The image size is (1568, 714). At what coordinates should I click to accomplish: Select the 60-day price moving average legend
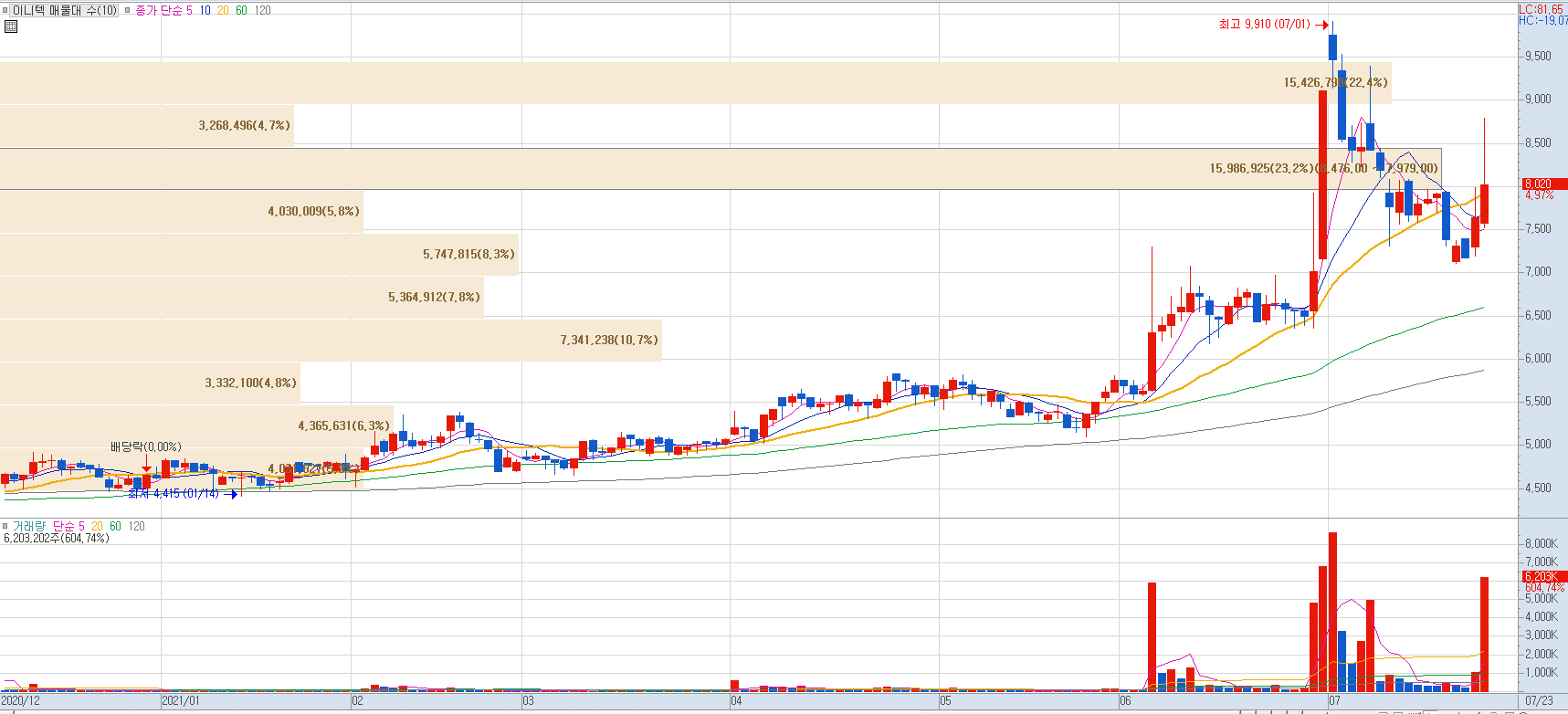[241, 10]
